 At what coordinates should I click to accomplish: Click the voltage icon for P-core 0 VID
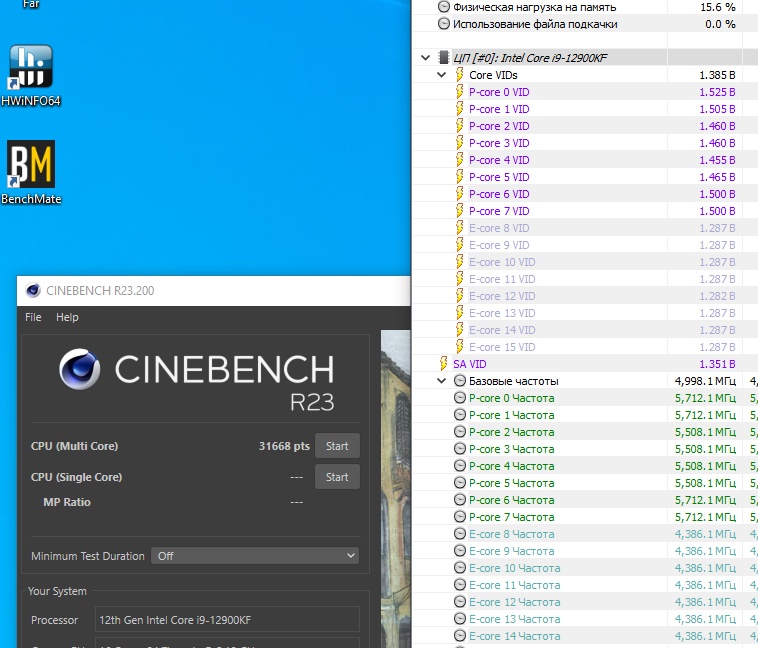(x=460, y=91)
